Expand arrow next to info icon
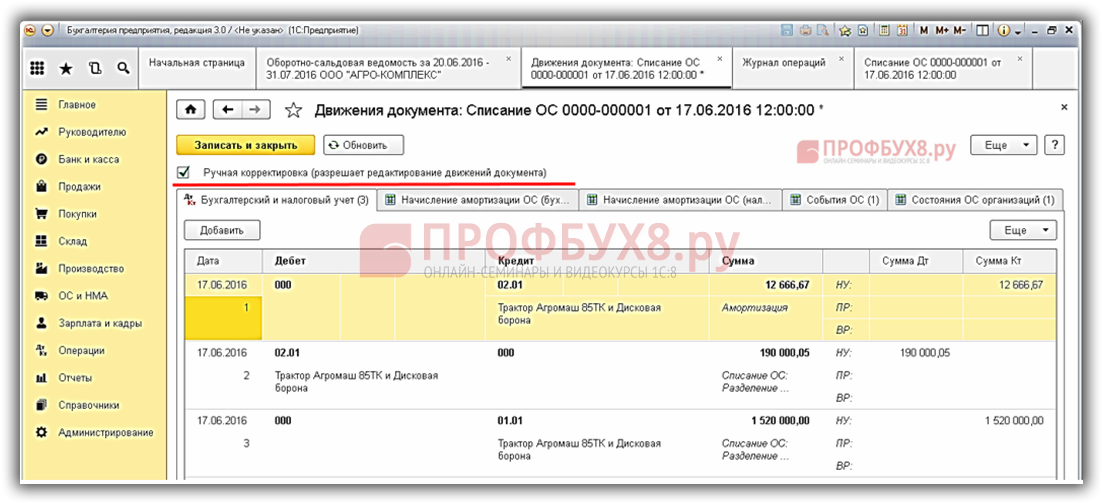This screenshot has width=1103, height=504. point(1018,32)
